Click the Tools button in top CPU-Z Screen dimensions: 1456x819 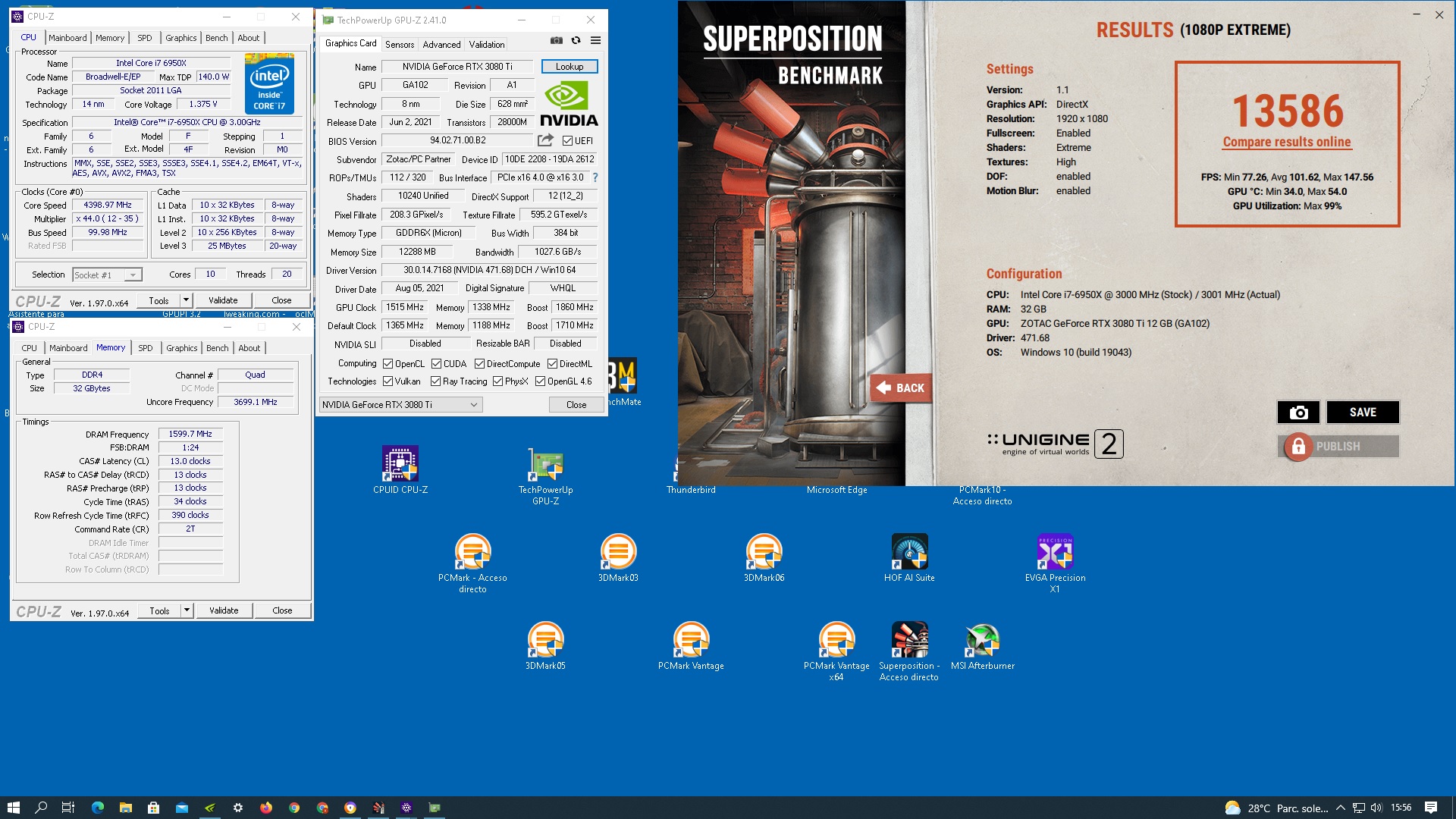coord(158,300)
